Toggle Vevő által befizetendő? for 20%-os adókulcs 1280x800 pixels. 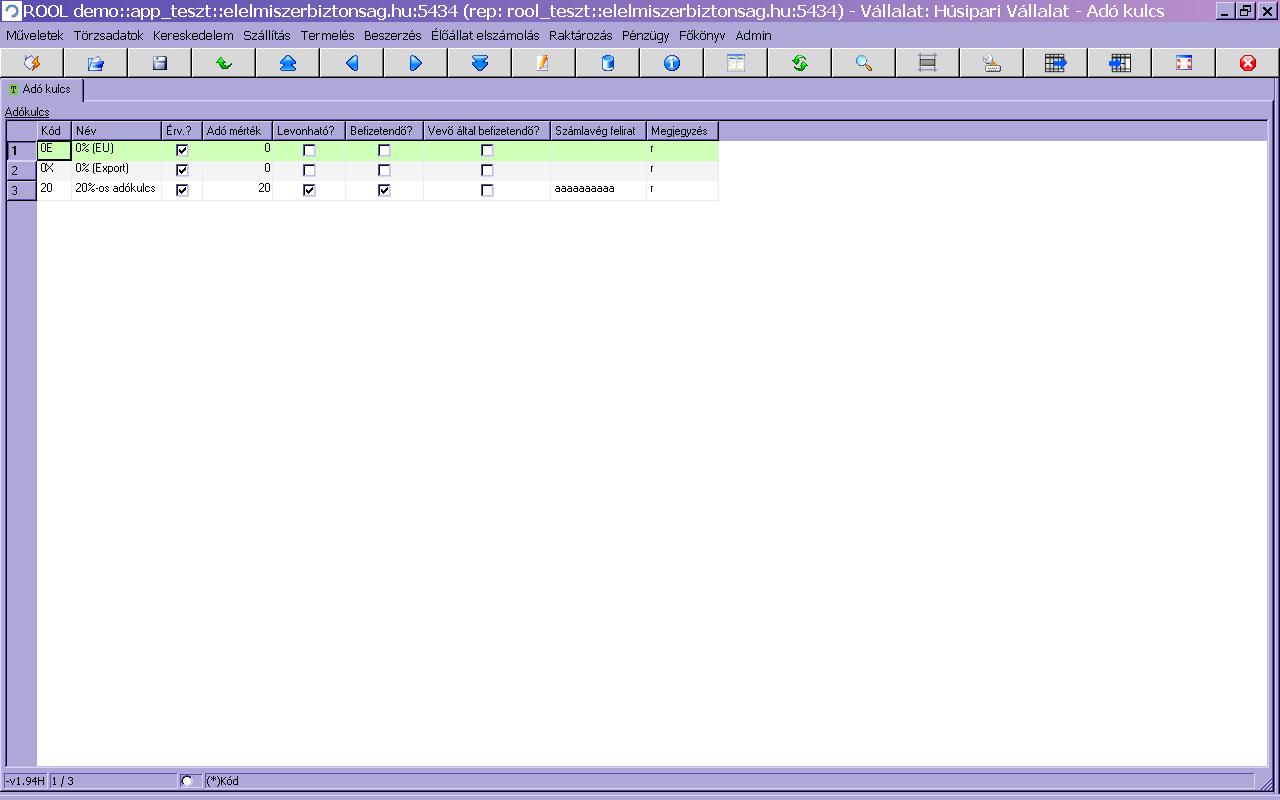click(487, 190)
